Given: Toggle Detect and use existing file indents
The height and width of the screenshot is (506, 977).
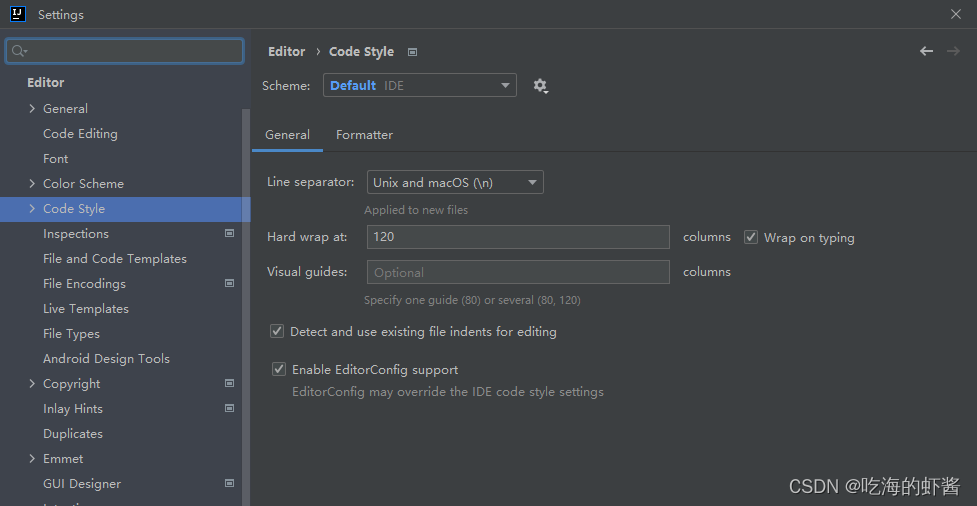Looking at the screenshot, I should [277, 331].
